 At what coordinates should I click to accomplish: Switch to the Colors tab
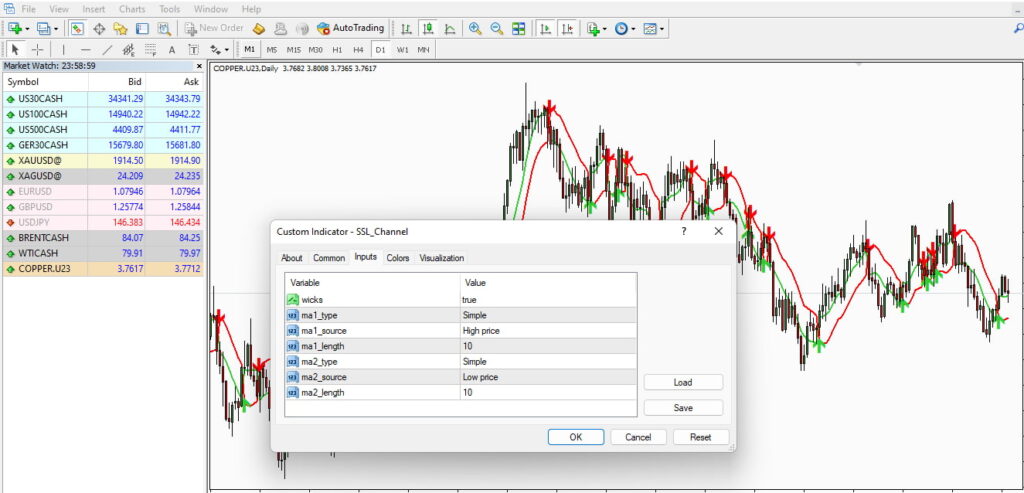coord(398,258)
